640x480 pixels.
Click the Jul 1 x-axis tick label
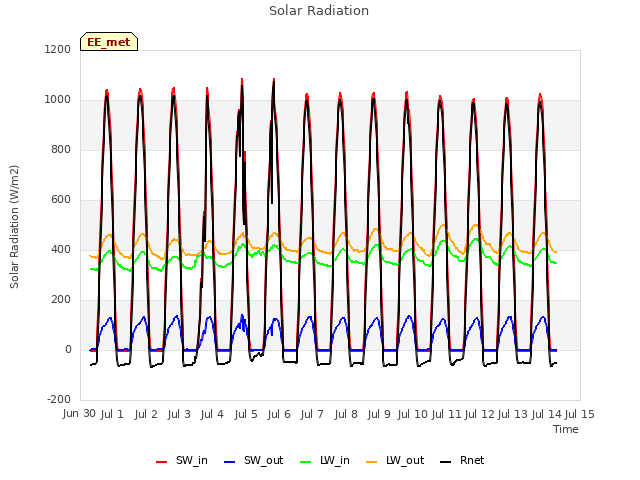pos(112,414)
